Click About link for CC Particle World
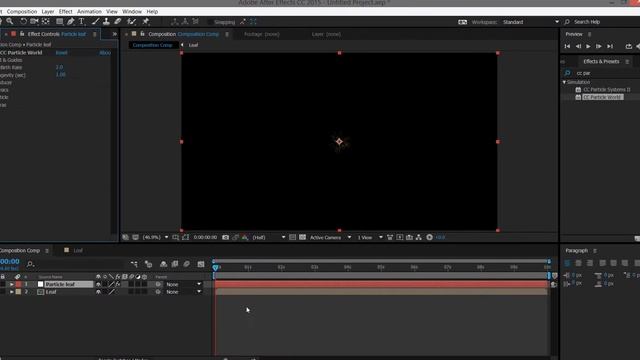The image size is (640, 360). pos(105,53)
